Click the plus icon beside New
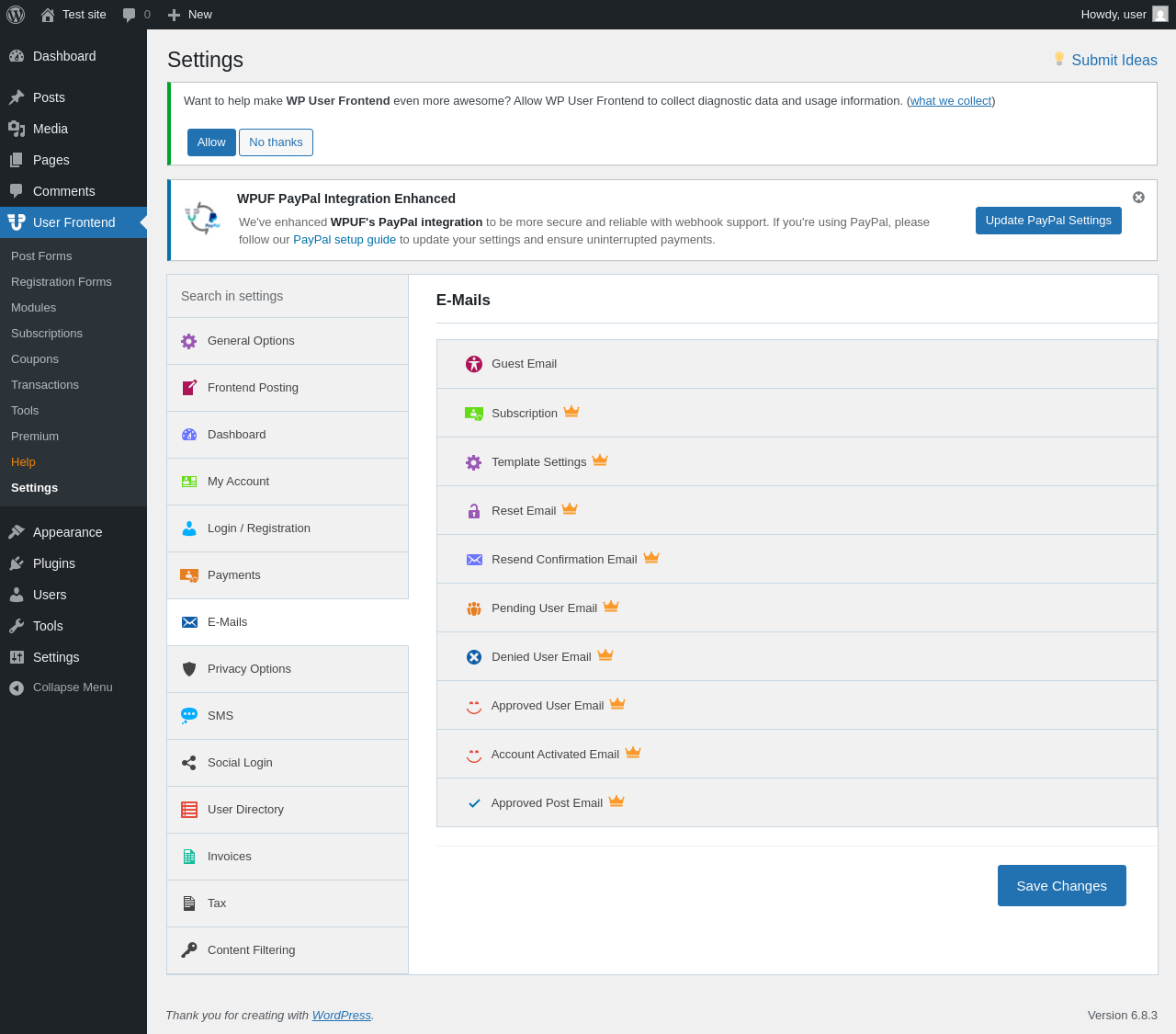Image resolution: width=1176 pixels, height=1034 pixels. [x=174, y=15]
